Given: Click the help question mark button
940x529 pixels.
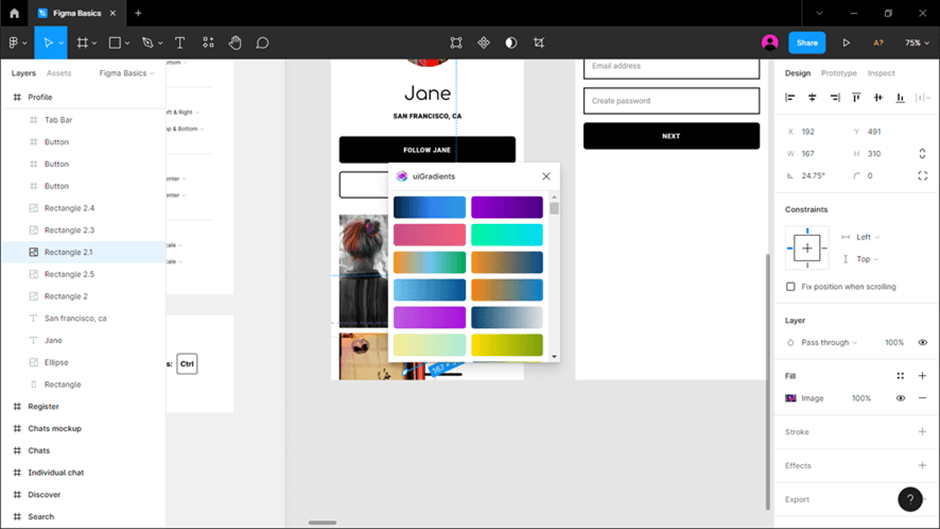Looking at the screenshot, I should point(910,499).
